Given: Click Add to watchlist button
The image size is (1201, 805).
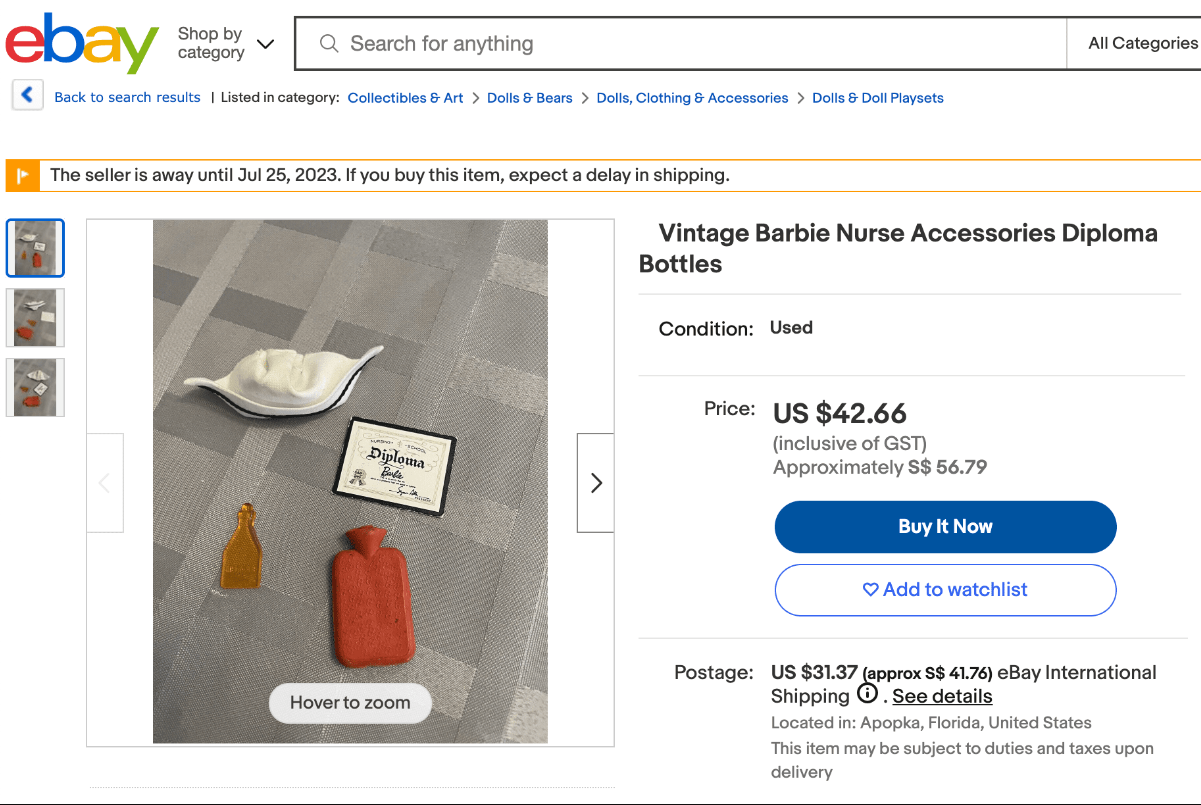Looking at the screenshot, I should pos(945,590).
